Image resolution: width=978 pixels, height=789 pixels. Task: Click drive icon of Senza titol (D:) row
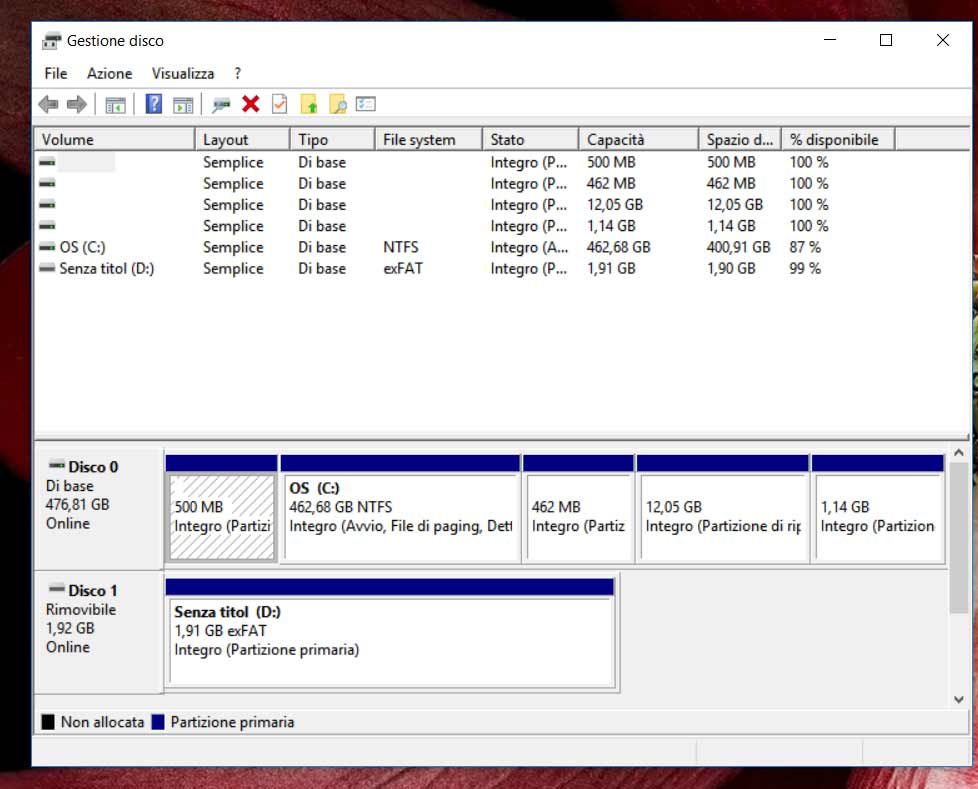pos(47,268)
